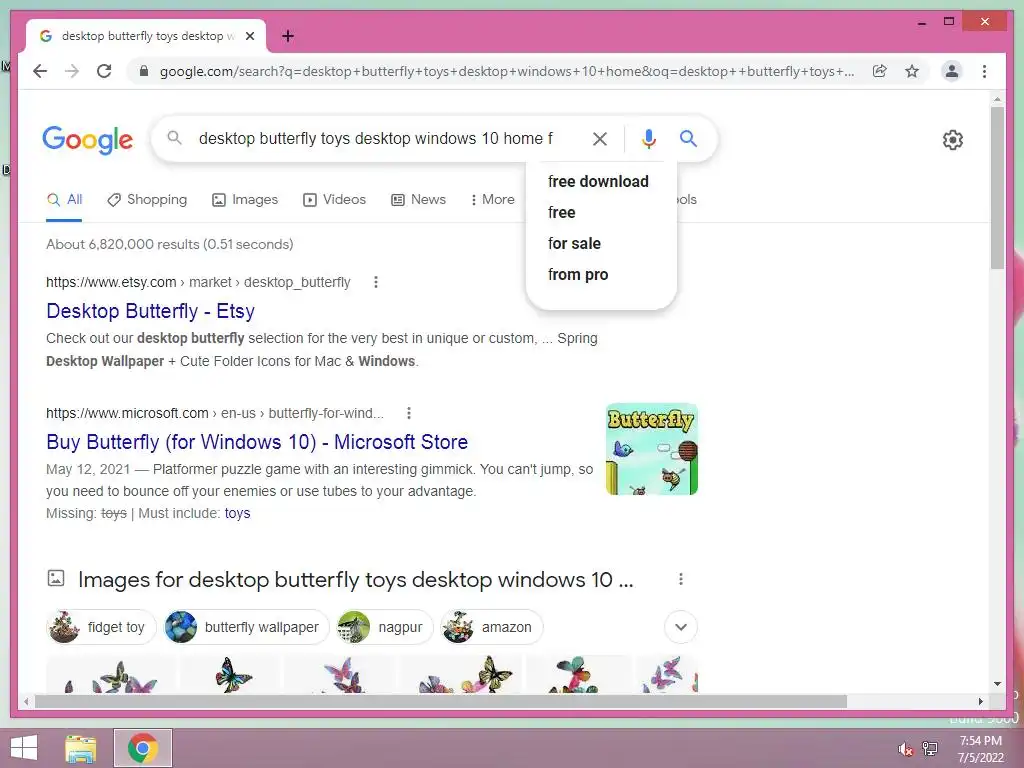Click the horizontal scrollbar thumb
Image resolution: width=1024 pixels, height=768 pixels.
pyautogui.click(x=441, y=701)
